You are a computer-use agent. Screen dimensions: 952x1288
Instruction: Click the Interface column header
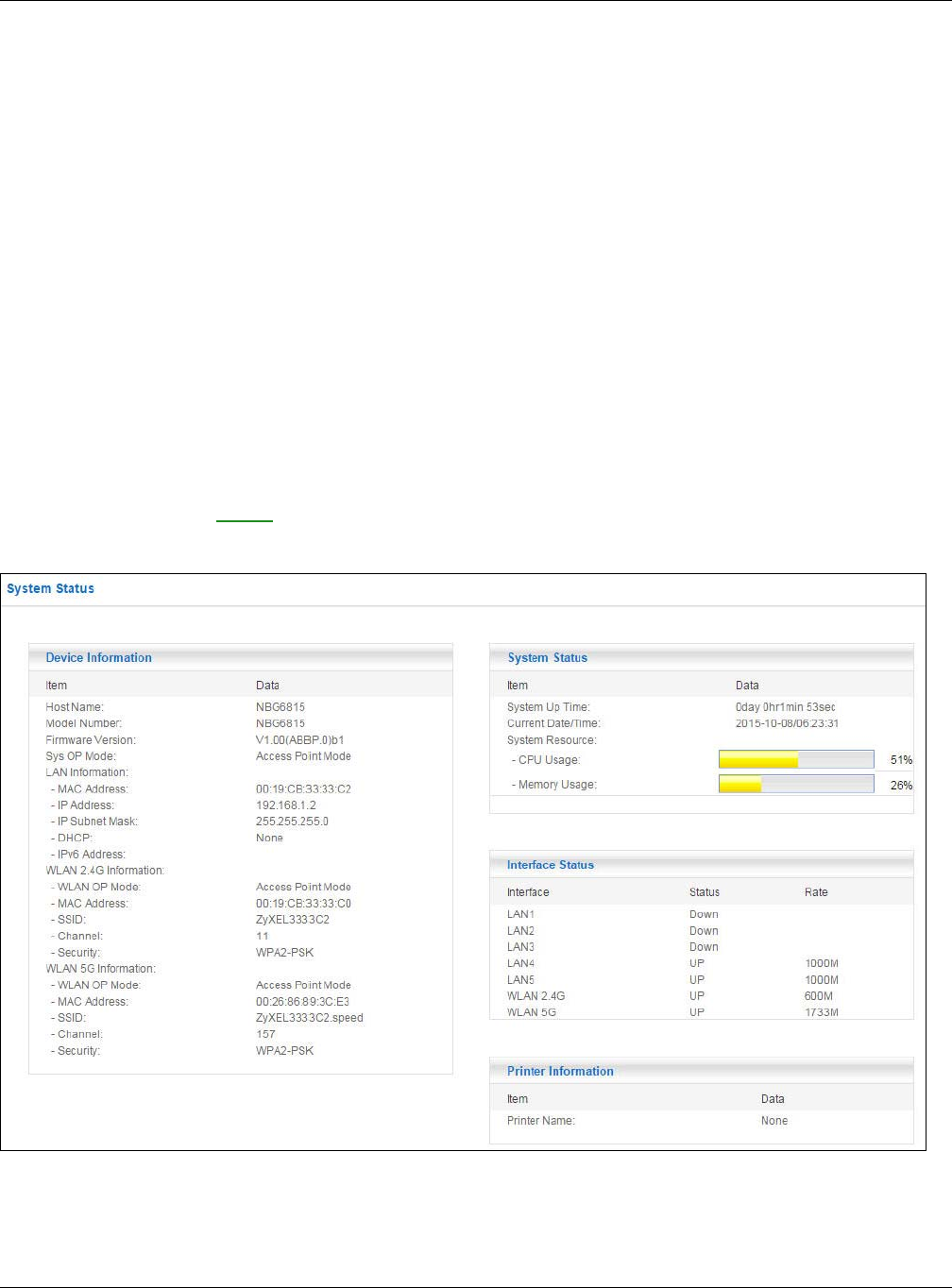528,892
